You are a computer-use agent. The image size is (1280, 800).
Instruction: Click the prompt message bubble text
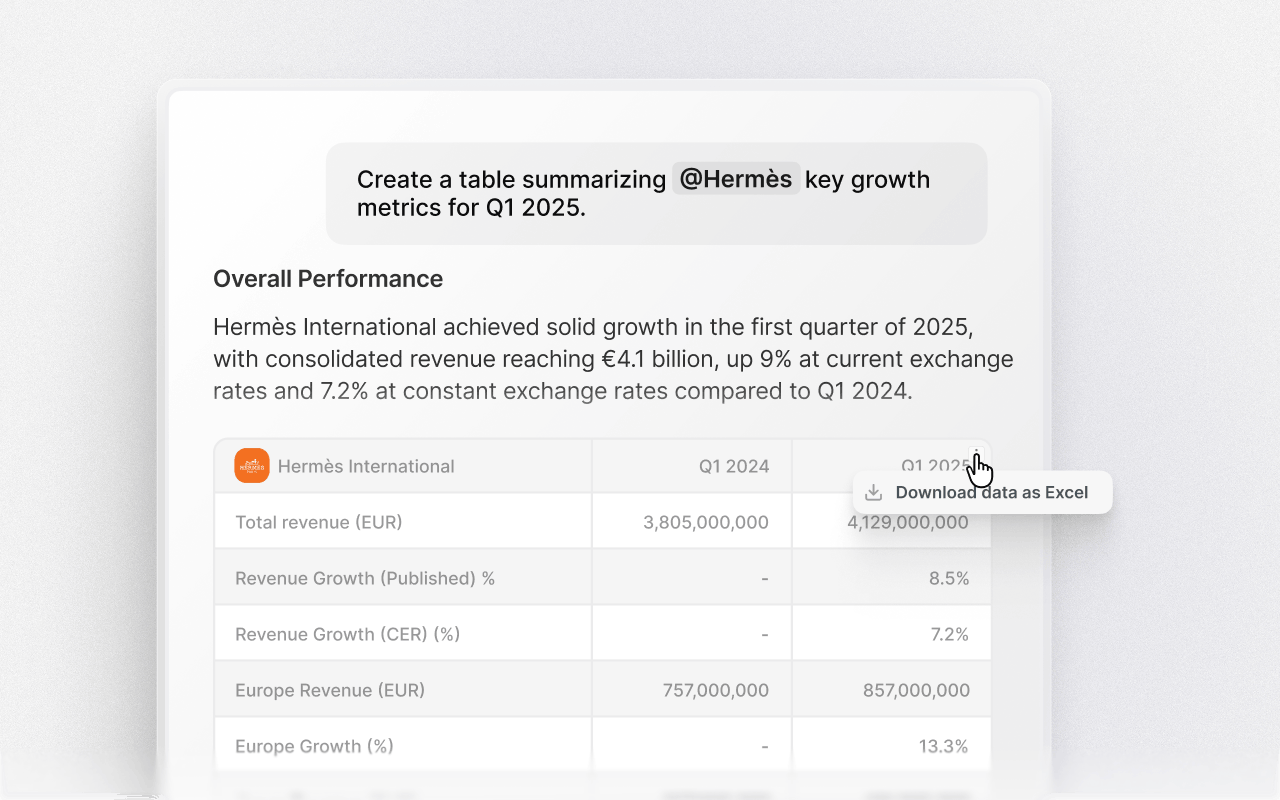[643, 194]
